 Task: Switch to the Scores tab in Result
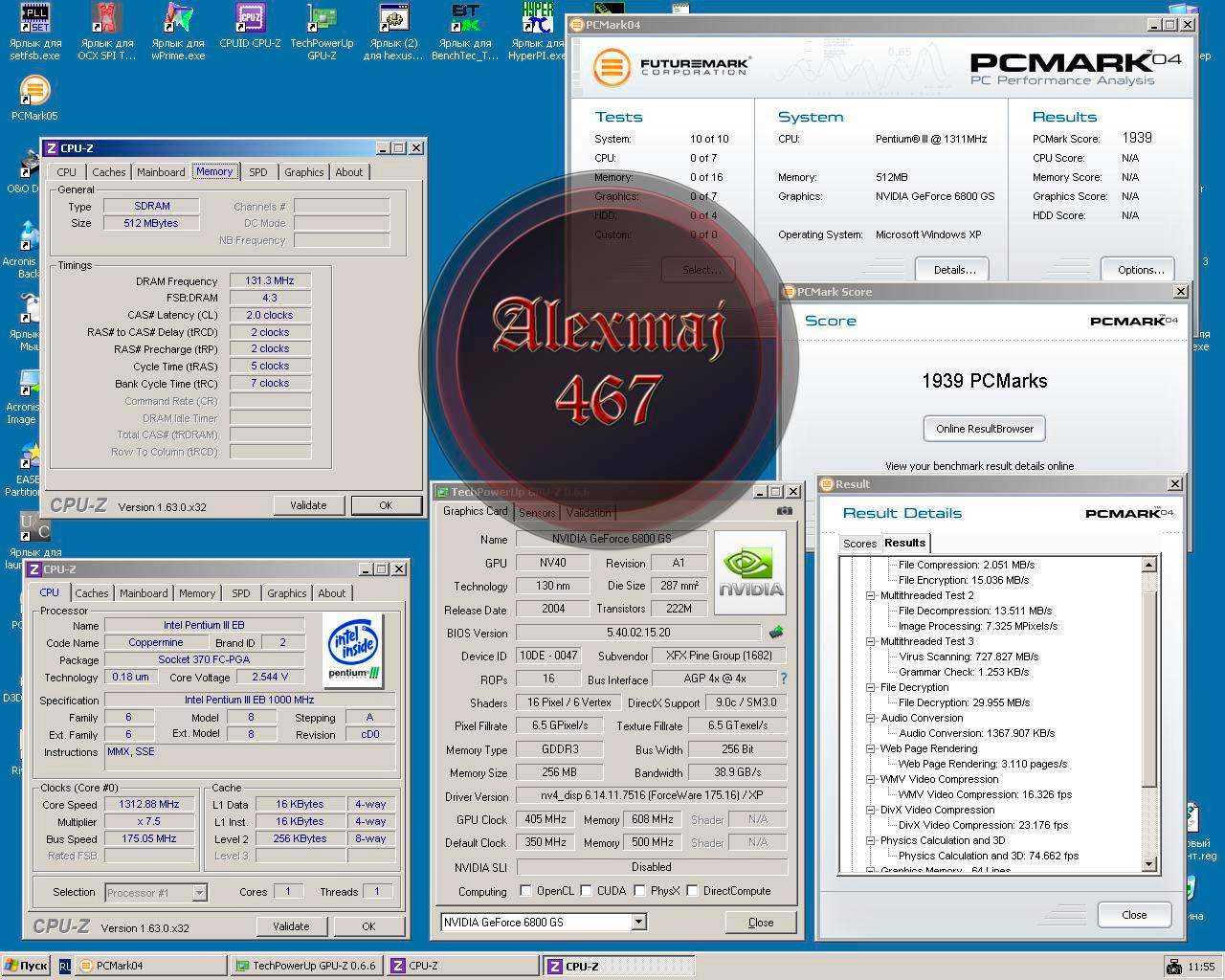[859, 544]
